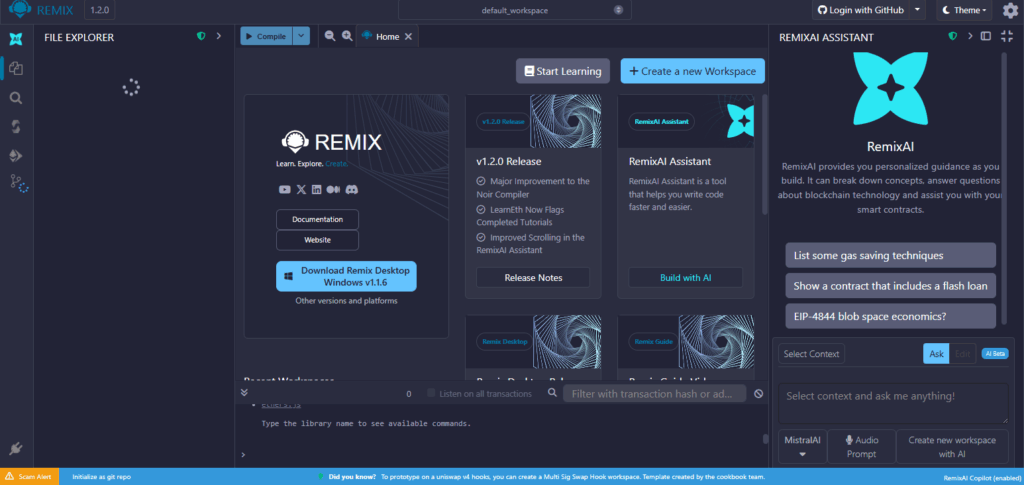Image resolution: width=1024 pixels, height=485 pixels.
Task: Collapse the File Explorer panel with chevron
Action: tap(219, 37)
